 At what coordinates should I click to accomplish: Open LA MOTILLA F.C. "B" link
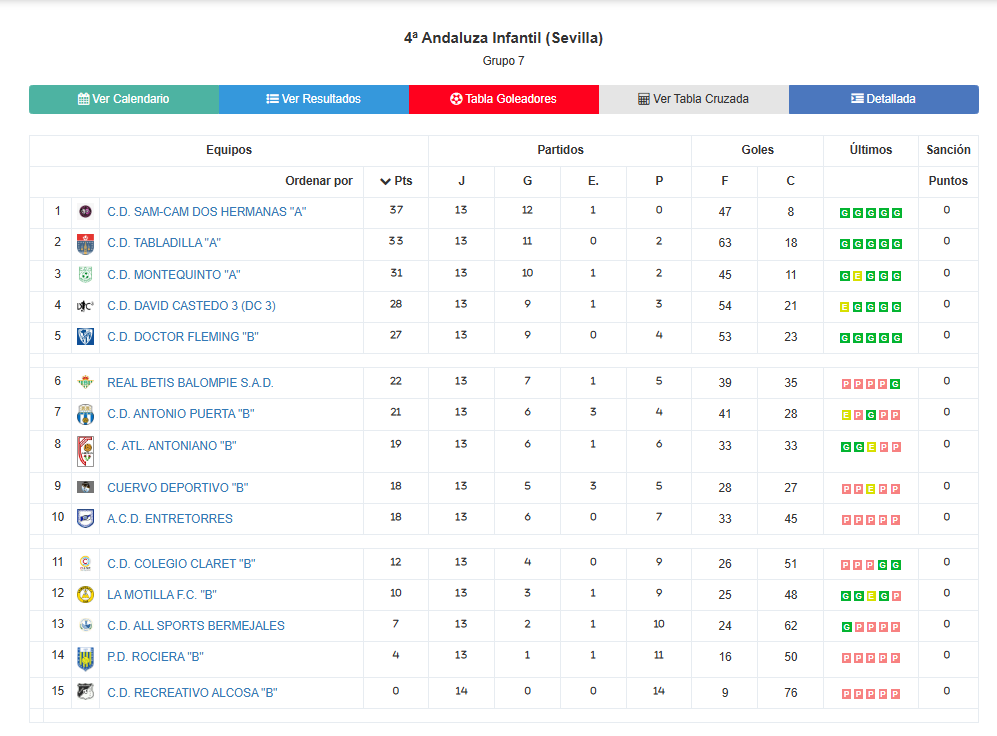(x=162, y=595)
